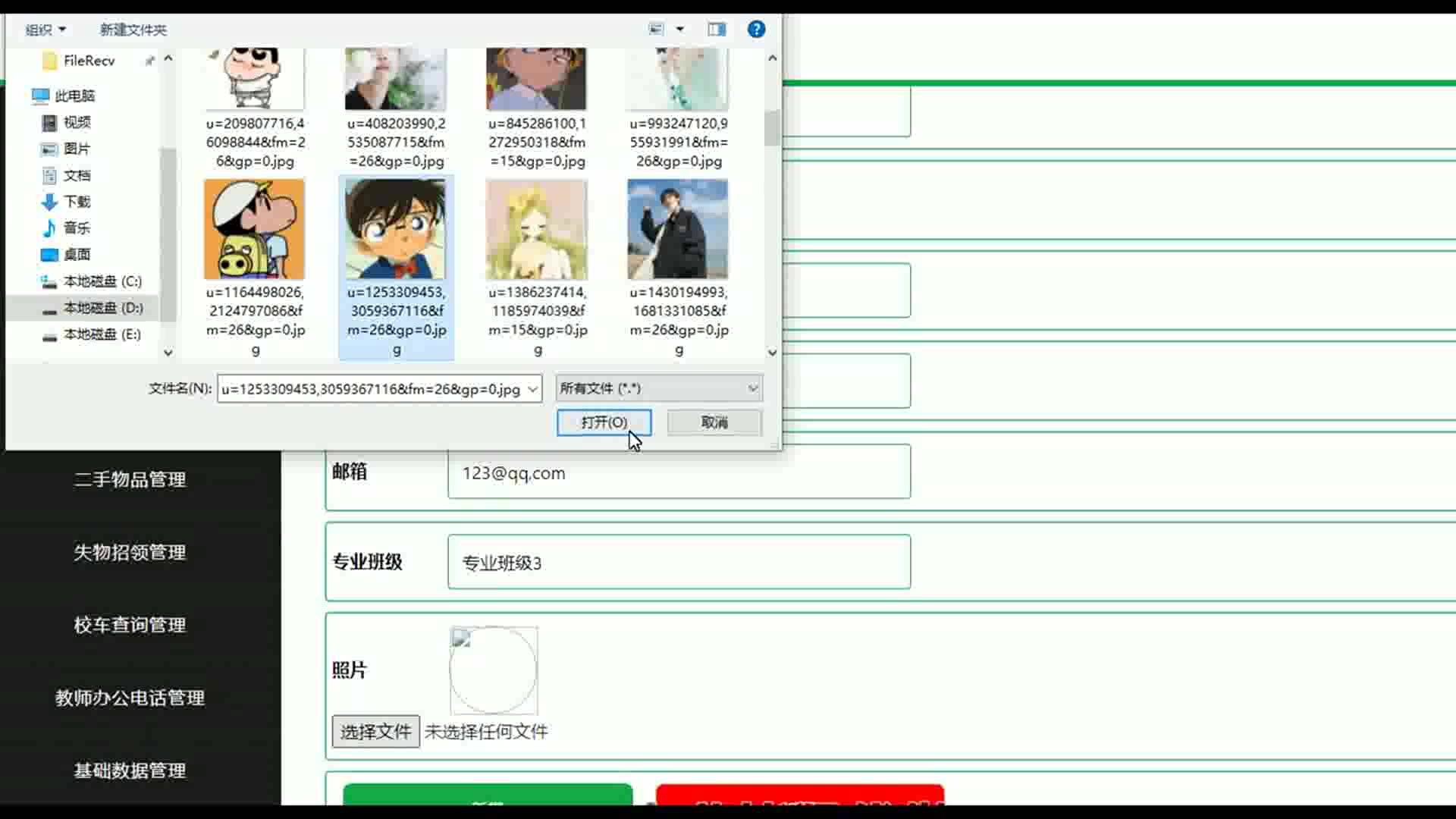Open 此电脑 in navigation tree
This screenshot has width=1456, height=819.
tap(74, 96)
